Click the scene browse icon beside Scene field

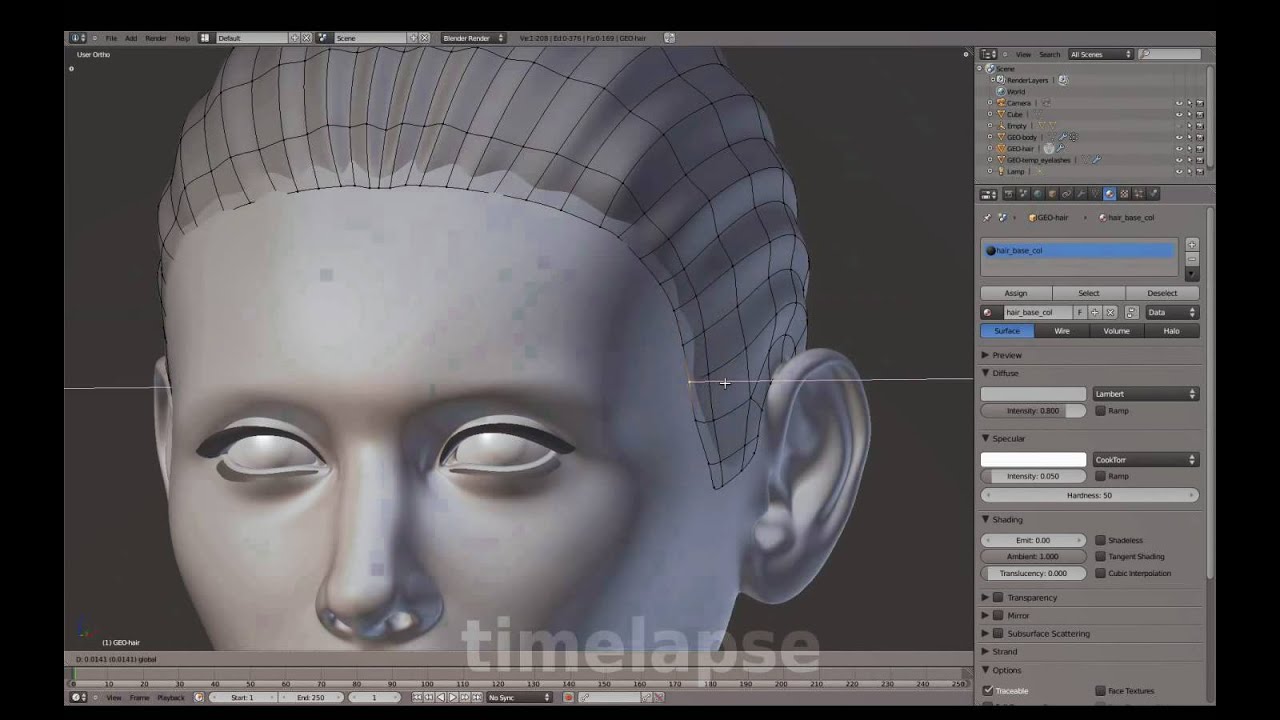pos(323,38)
